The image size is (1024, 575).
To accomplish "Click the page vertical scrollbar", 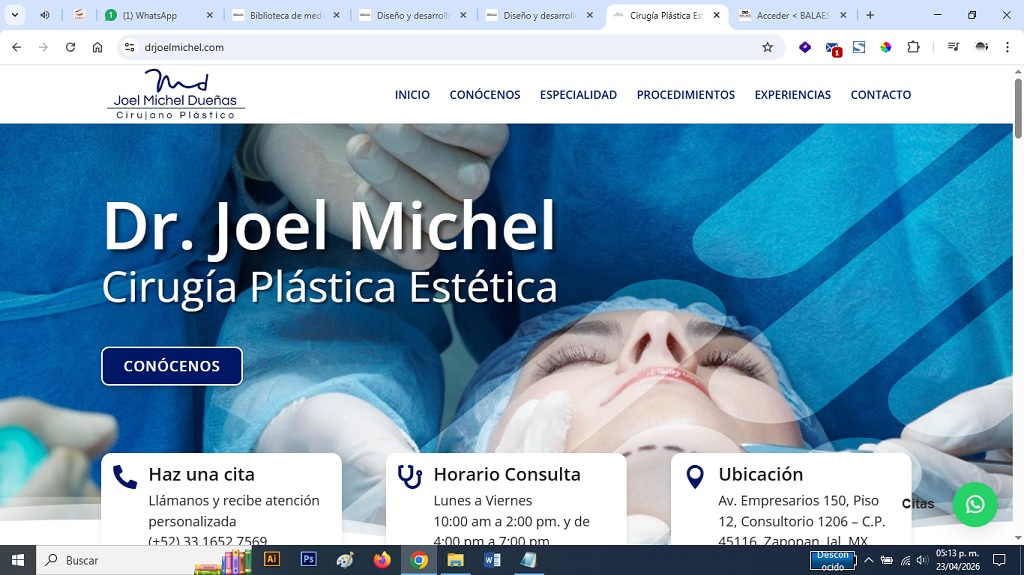I will pyautogui.click(x=1018, y=300).
